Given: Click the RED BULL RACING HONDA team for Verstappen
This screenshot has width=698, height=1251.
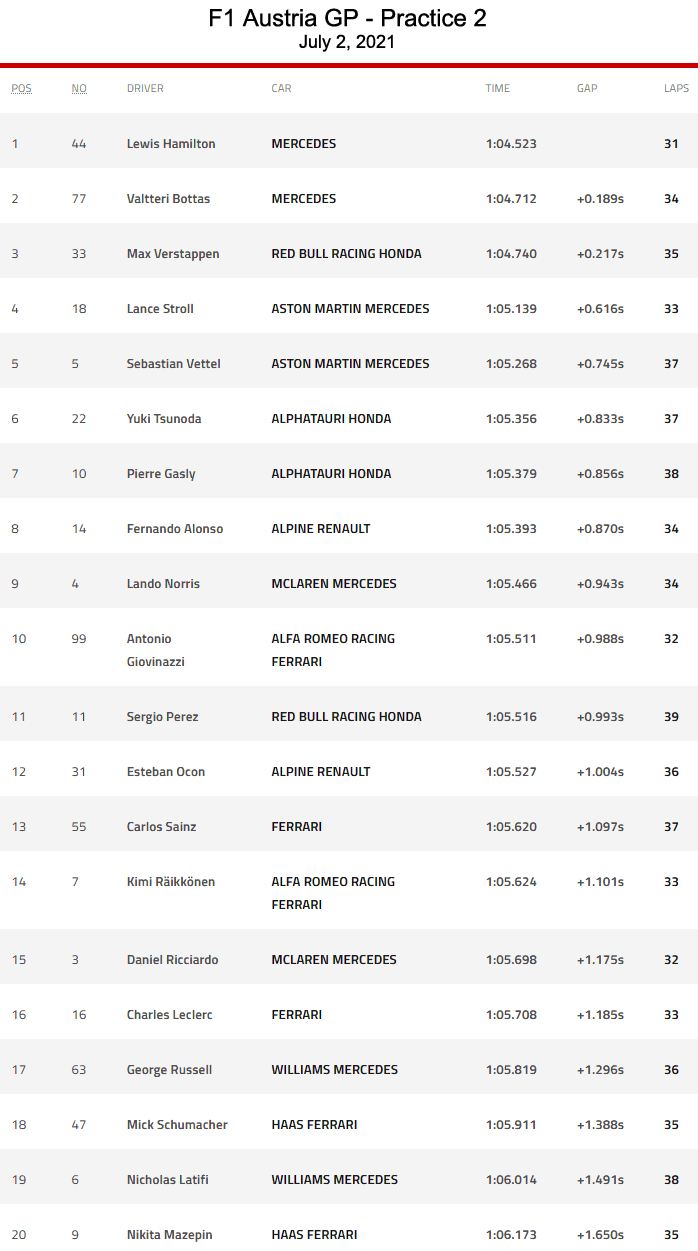Looking at the screenshot, I should 346,254.
